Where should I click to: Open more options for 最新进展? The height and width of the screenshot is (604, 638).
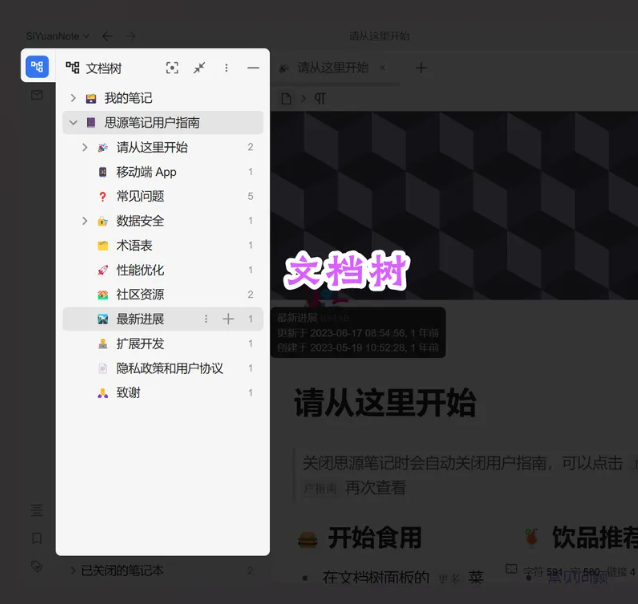[206, 319]
